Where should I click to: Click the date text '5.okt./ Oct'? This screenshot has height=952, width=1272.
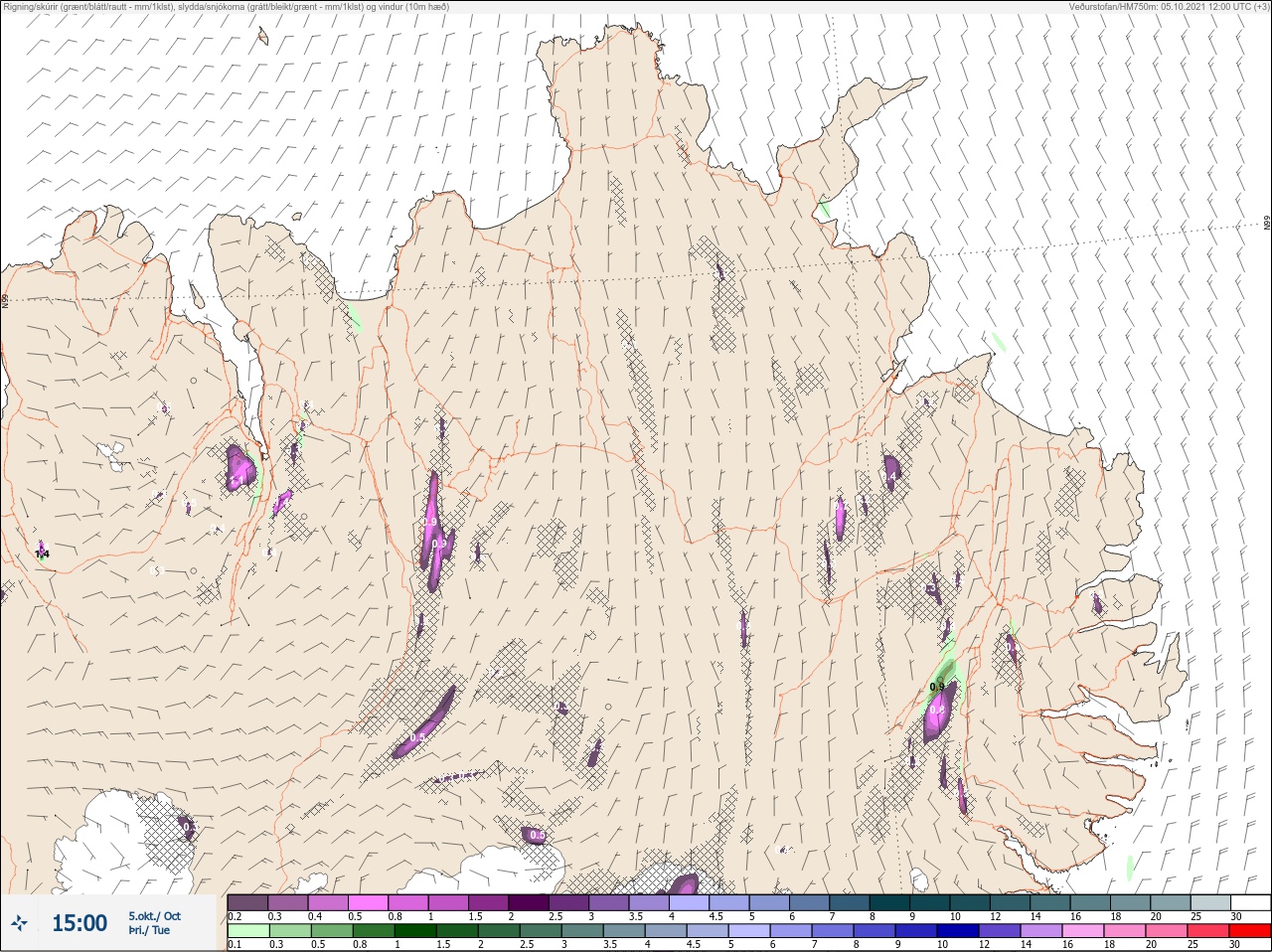pyautogui.click(x=154, y=916)
